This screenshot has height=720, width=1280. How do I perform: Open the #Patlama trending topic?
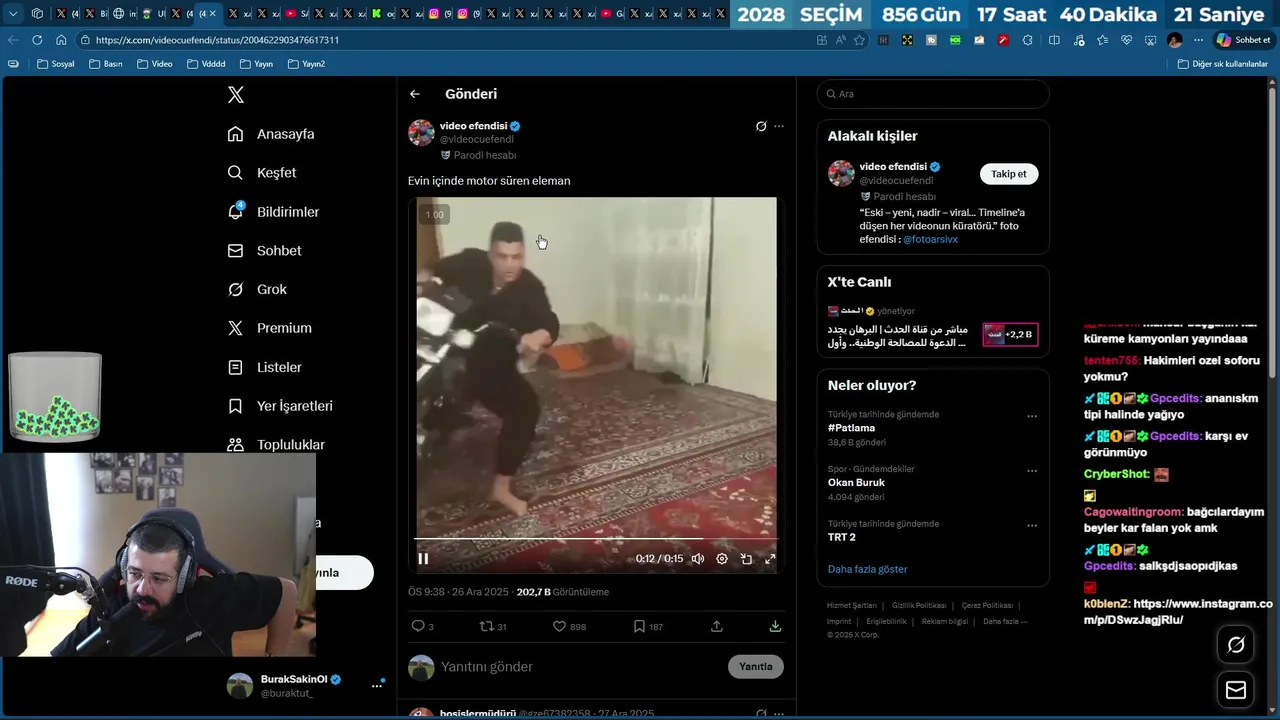(x=852, y=428)
